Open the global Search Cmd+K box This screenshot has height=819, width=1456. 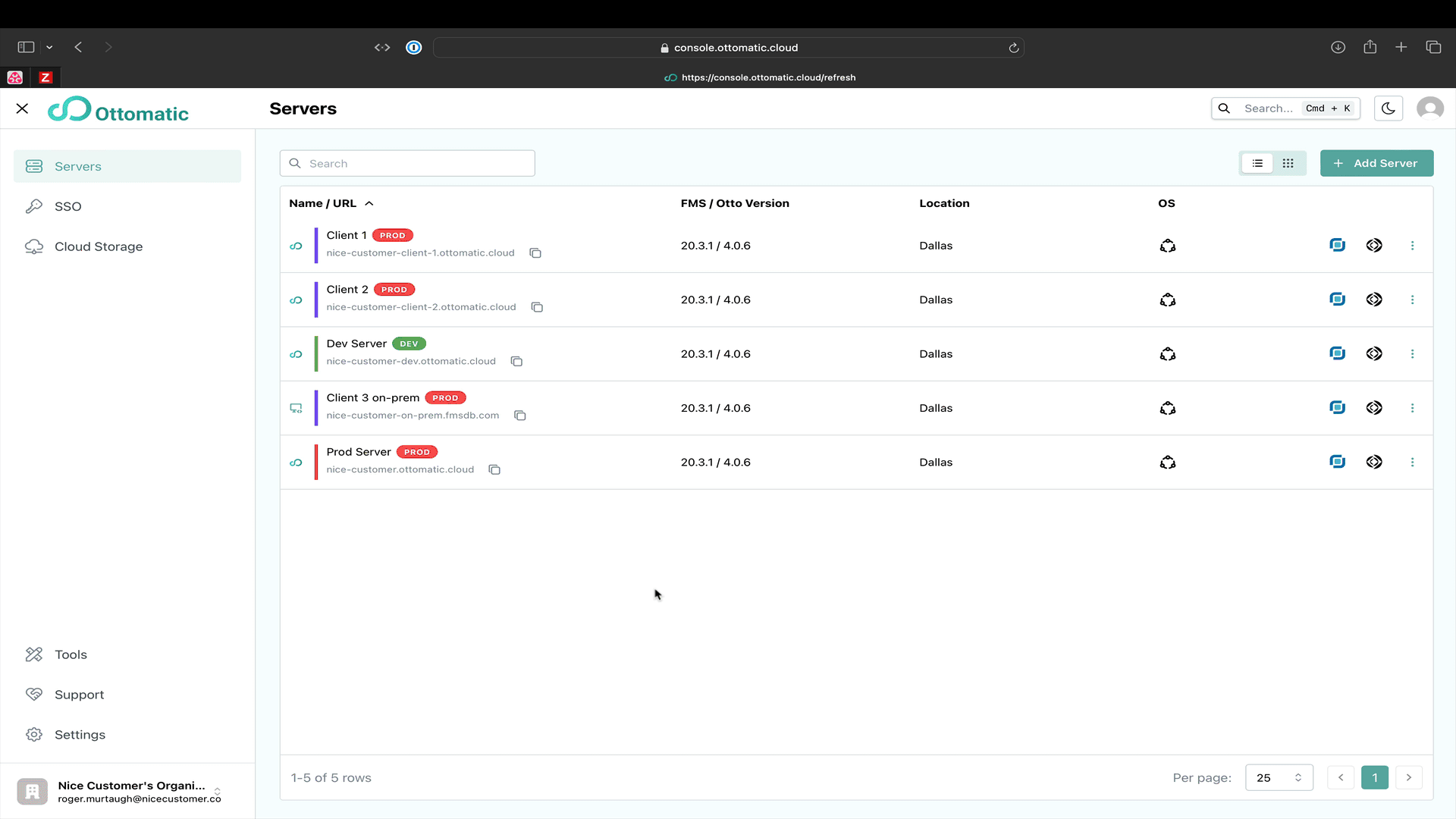1285,108
